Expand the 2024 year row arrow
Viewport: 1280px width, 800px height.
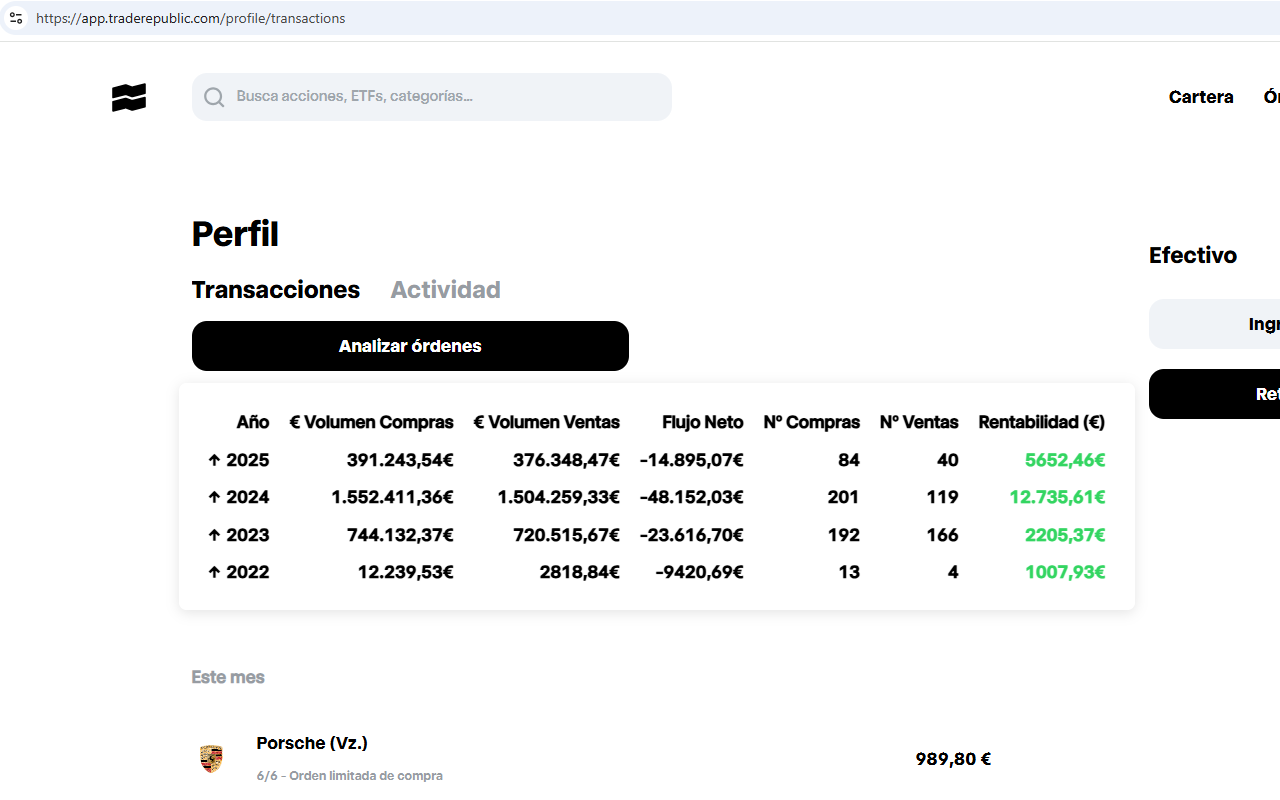click(214, 497)
